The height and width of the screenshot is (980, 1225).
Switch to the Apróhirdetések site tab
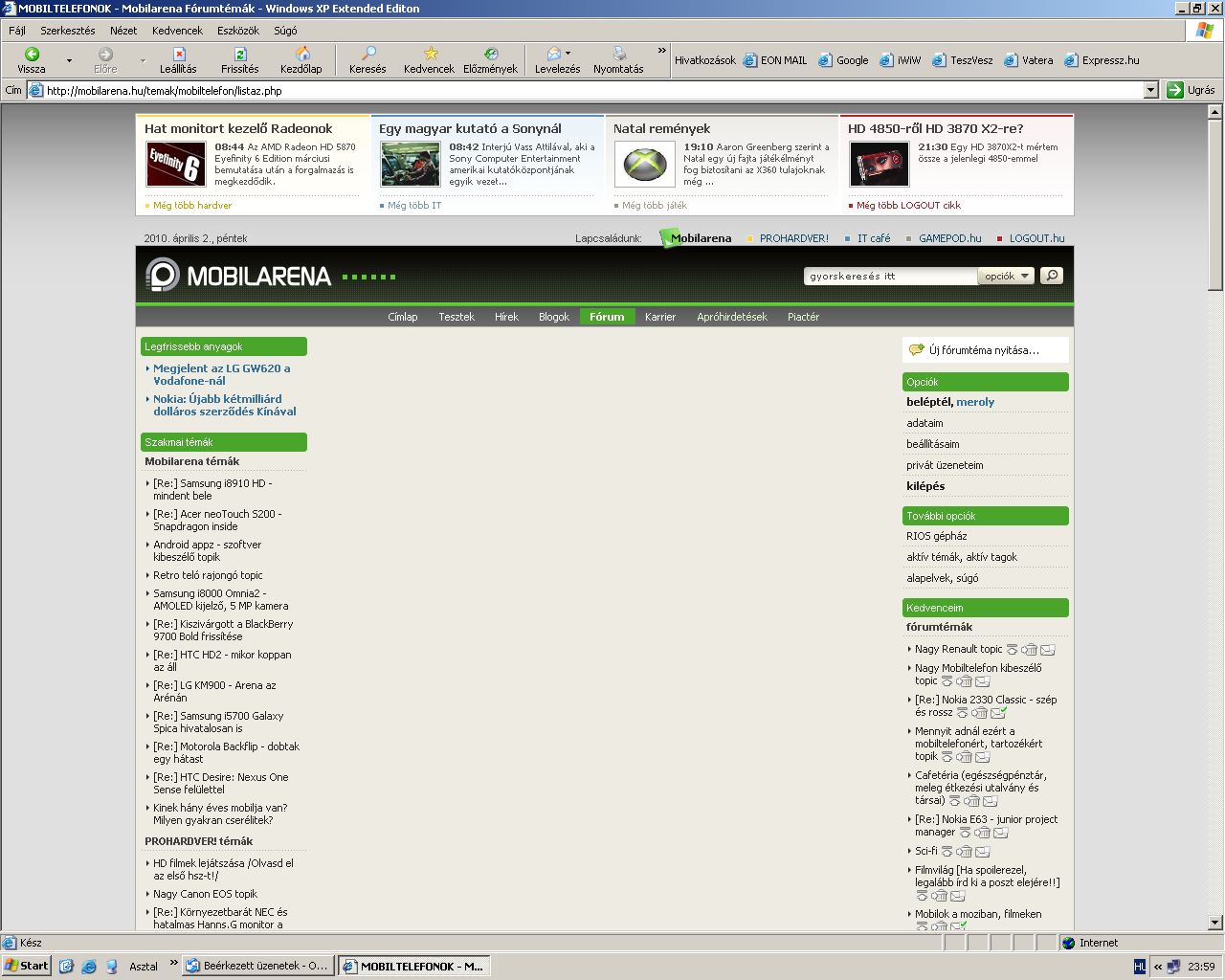click(732, 317)
